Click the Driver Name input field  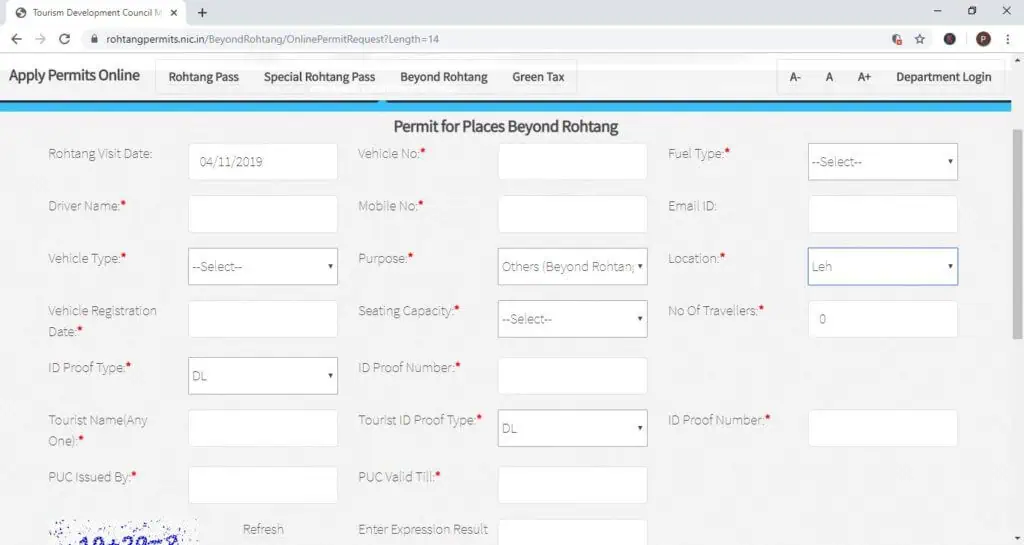263,213
